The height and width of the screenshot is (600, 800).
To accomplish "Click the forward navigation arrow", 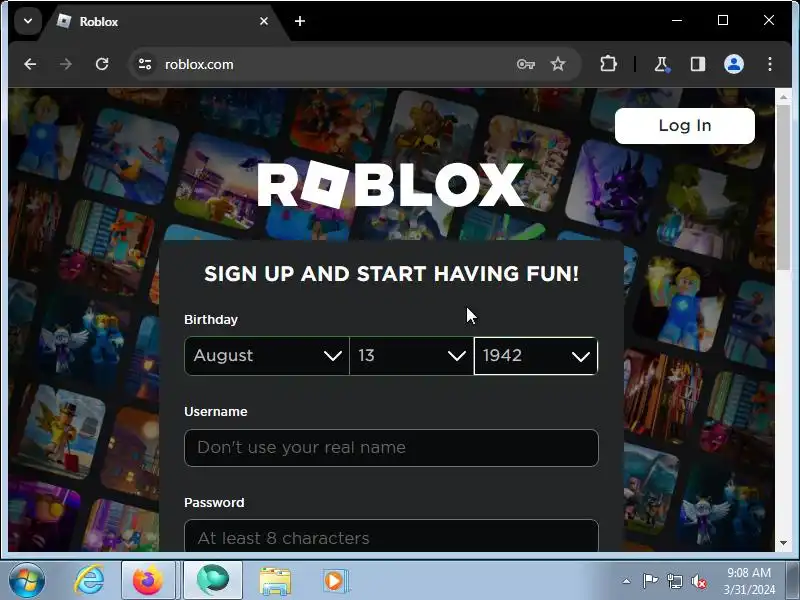I will [66, 64].
